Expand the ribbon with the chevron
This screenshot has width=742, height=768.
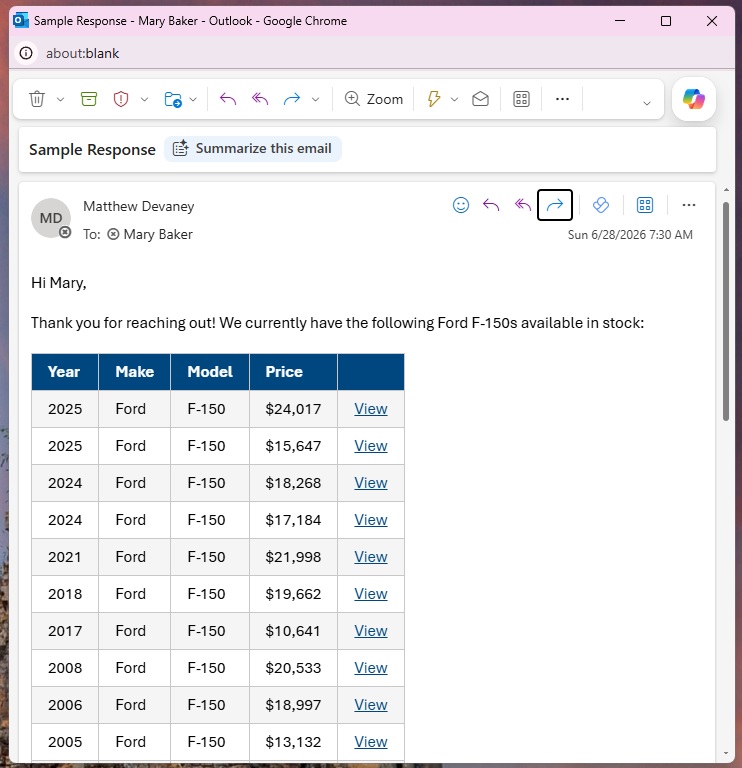tap(646, 103)
